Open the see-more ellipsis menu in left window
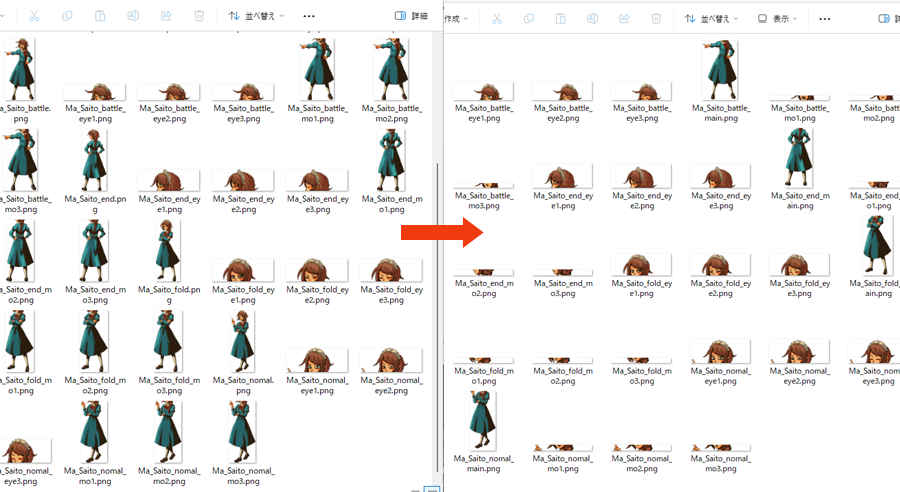The image size is (900, 492). click(309, 17)
